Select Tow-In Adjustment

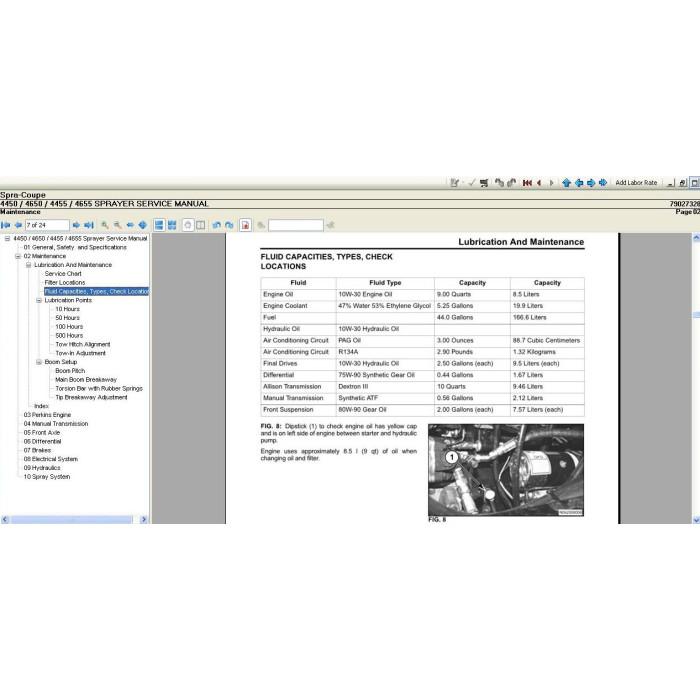point(80,353)
